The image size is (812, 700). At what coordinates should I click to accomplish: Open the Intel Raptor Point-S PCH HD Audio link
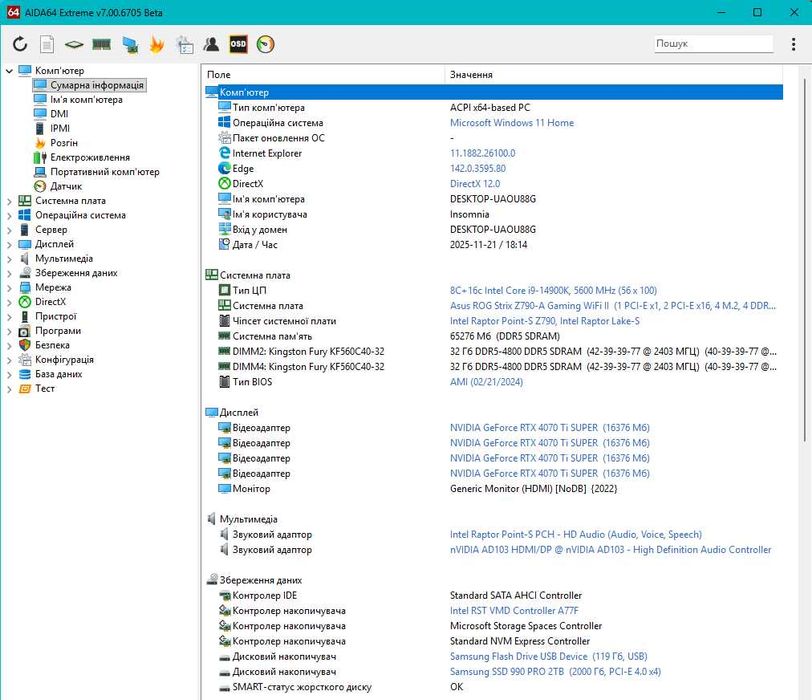(576, 534)
